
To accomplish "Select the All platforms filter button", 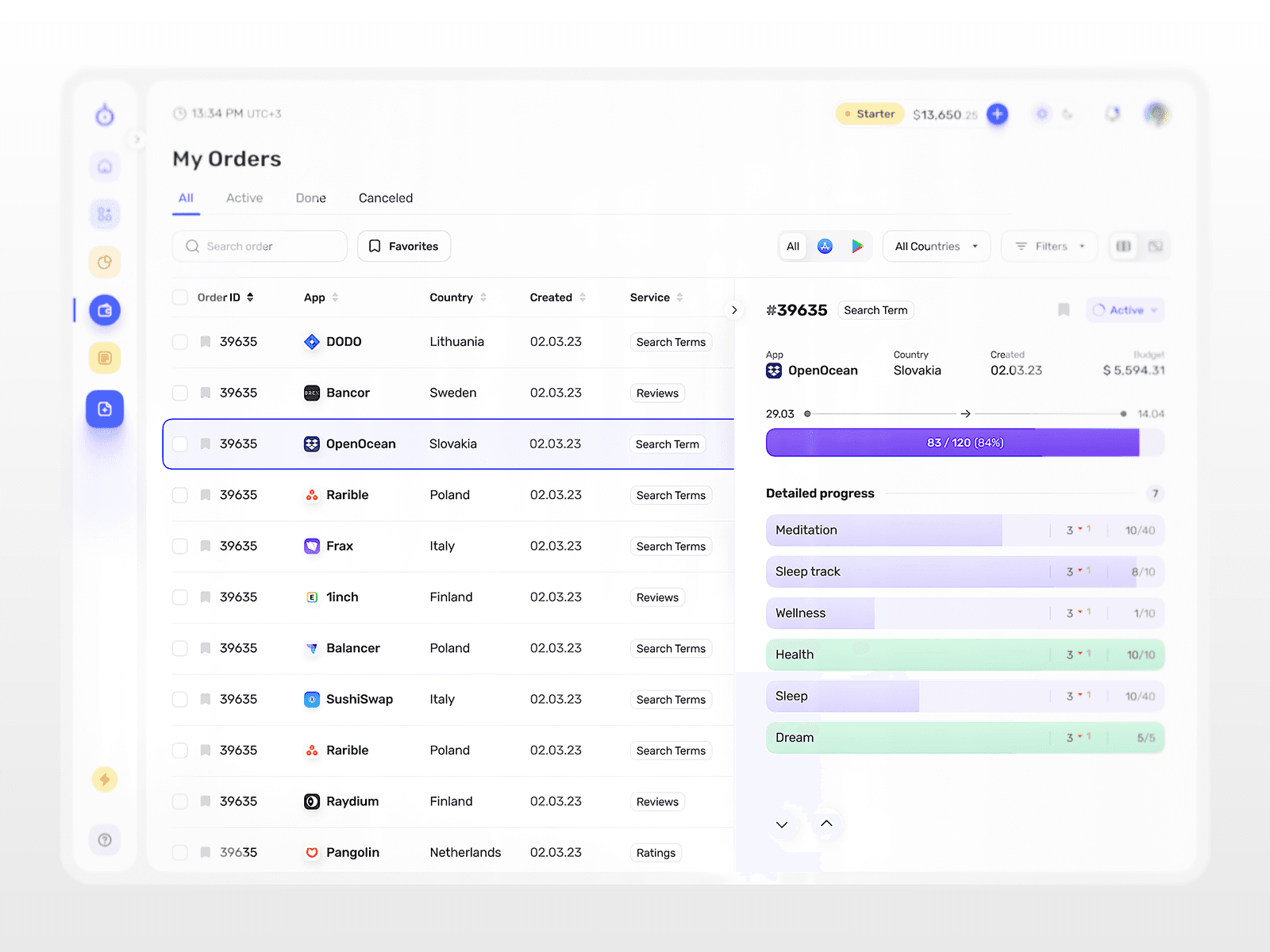I will pyautogui.click(x=793, y=247).
